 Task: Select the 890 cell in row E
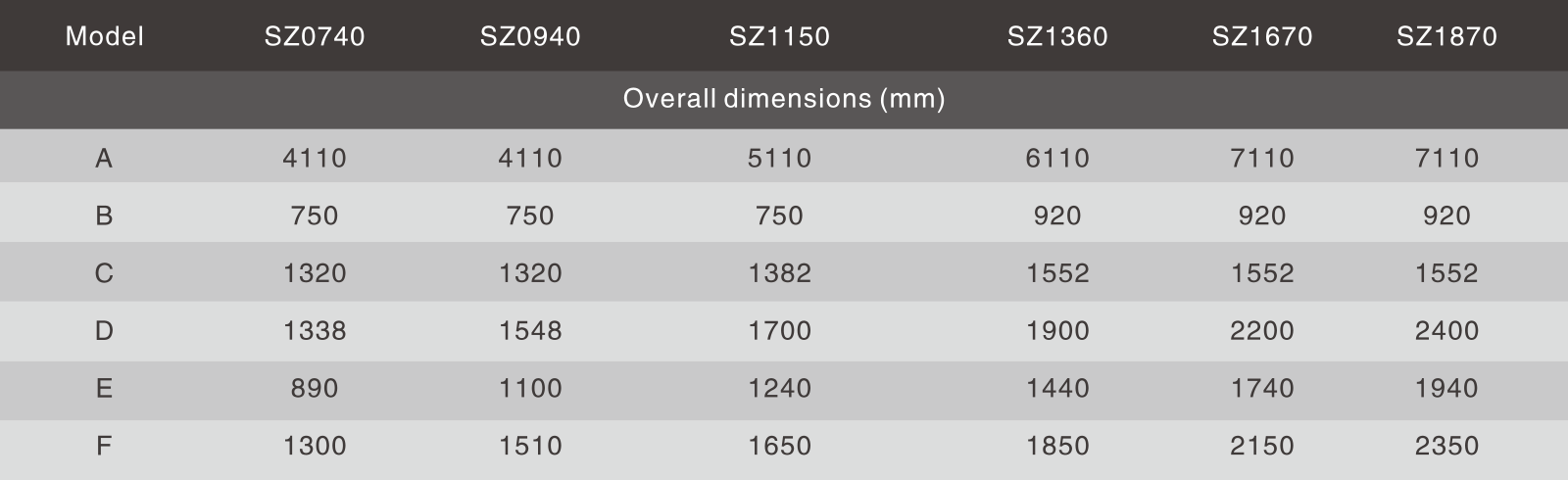315,388
